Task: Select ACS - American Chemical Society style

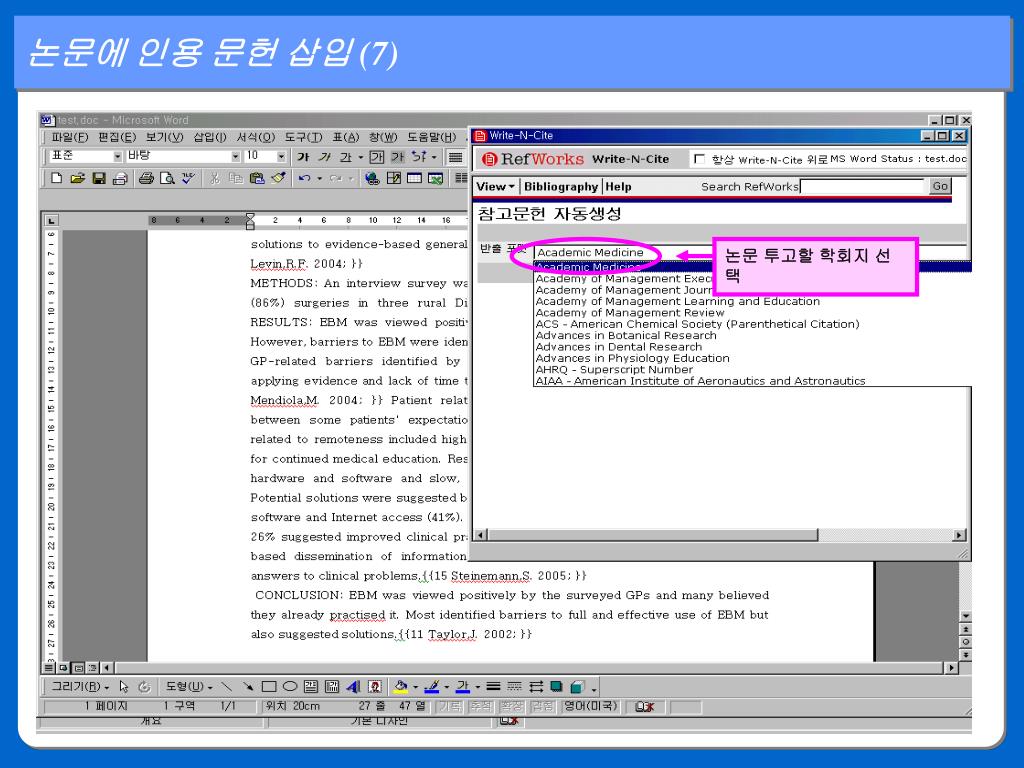Action: (697, 324)
